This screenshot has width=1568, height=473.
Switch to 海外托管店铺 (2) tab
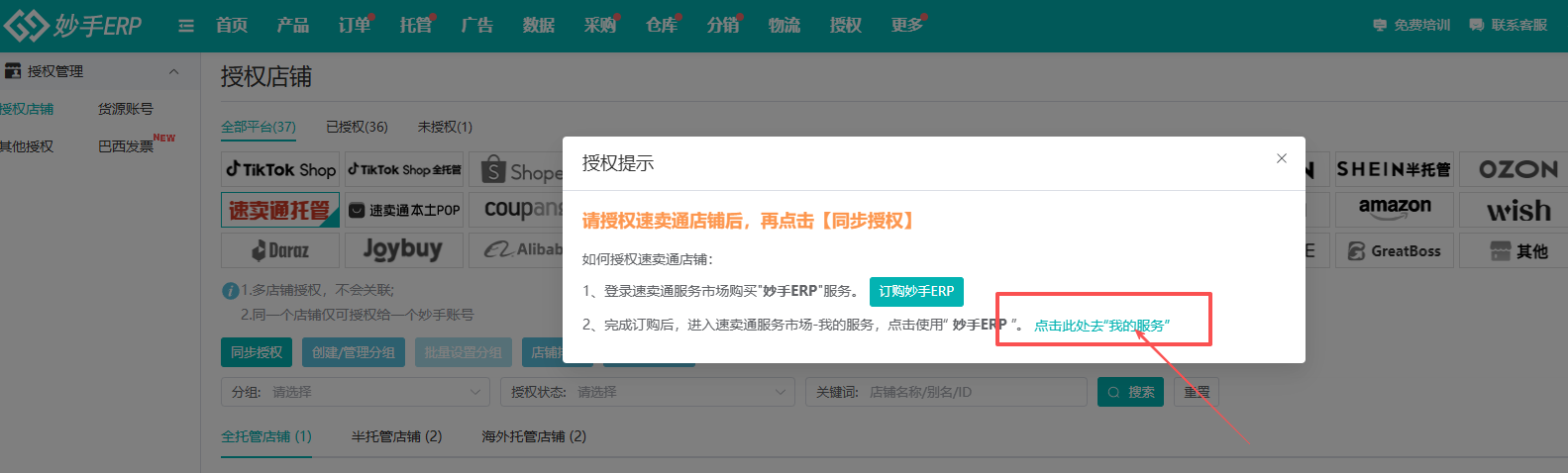tap(534, 436)
